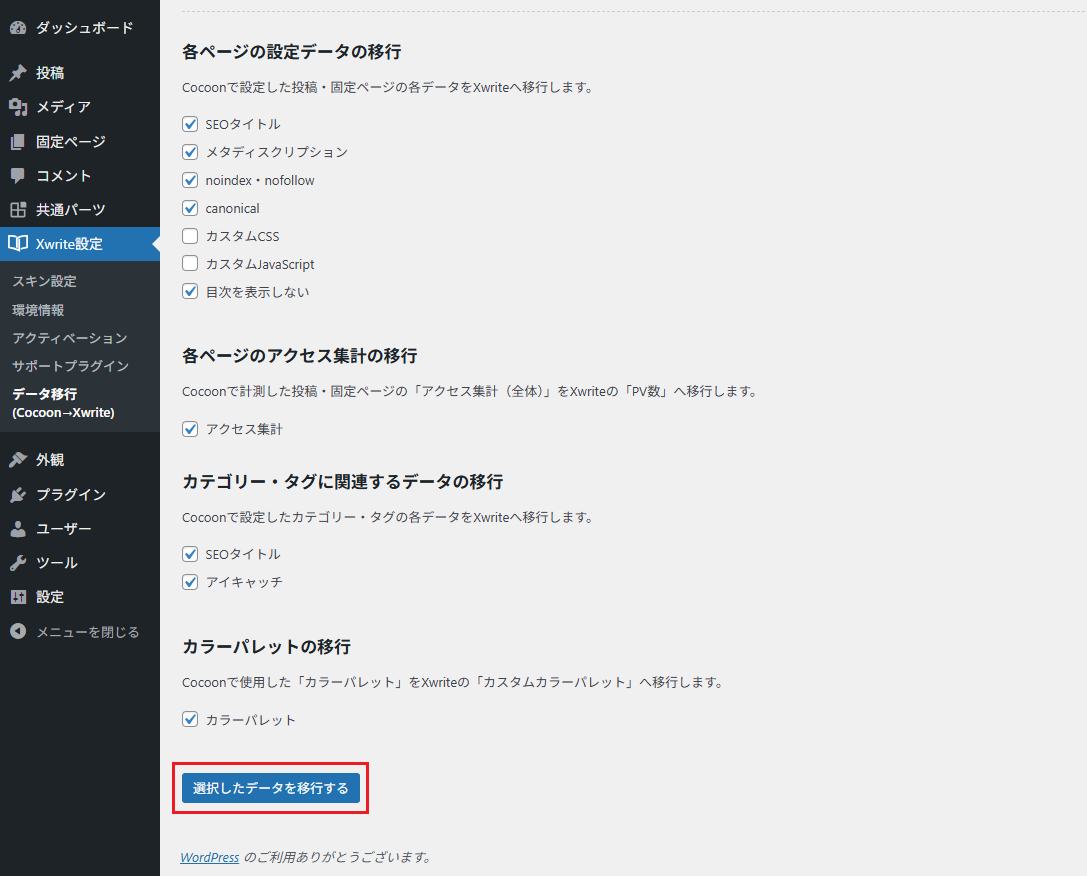
Task: Uncheck the メタディスクリプション checkbox
Action: pos(190,153)
